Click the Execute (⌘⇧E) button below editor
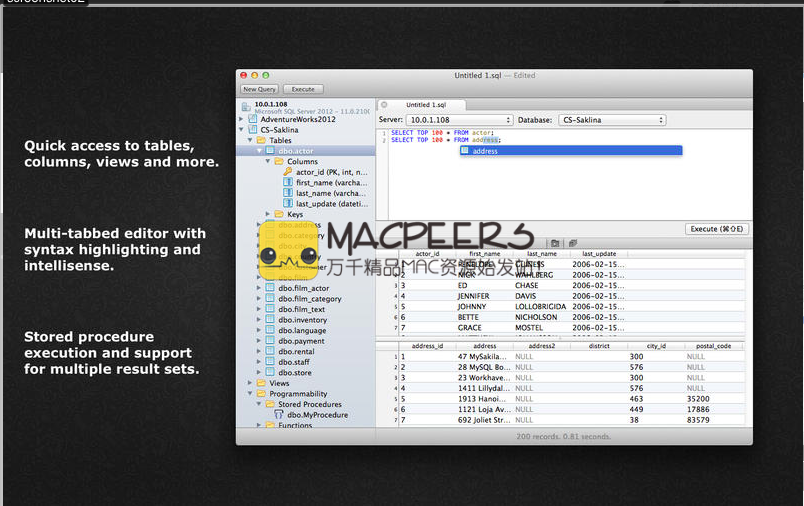The width and height of the screenshot is (804, 506). coord(717,229)
